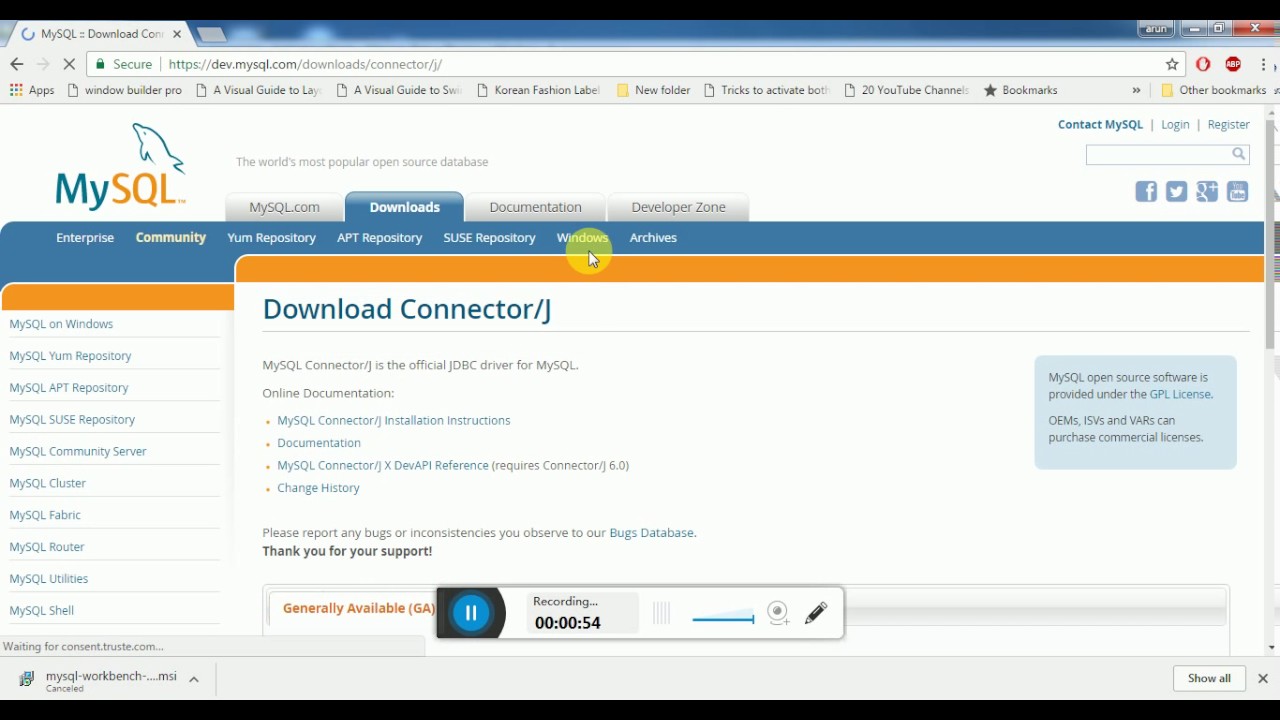Click the browser address bar URL

(x=305, y=64)
